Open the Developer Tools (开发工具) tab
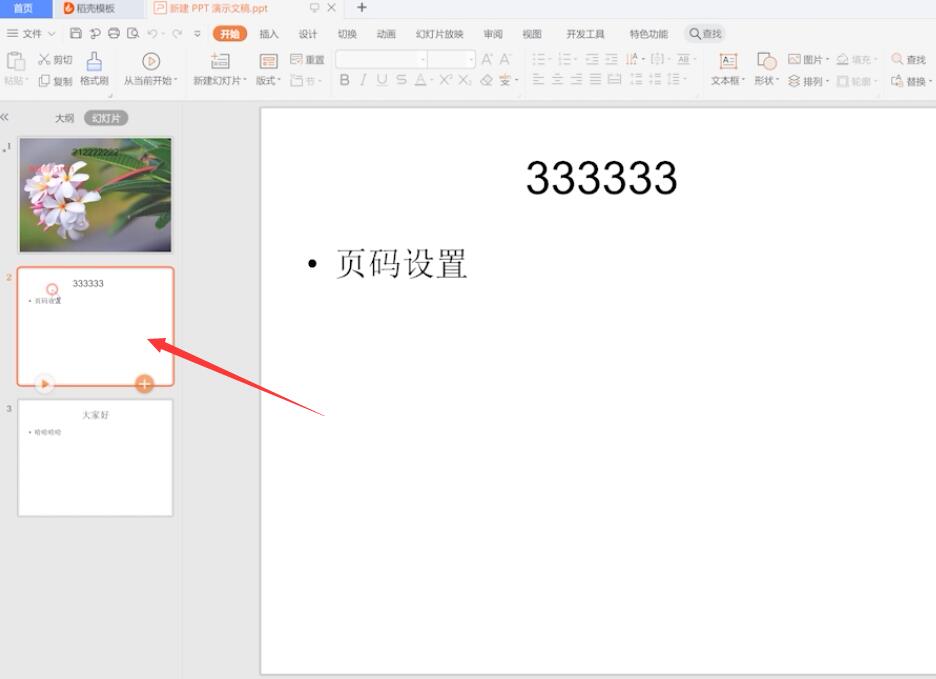This screenshot has width=936, height=679. (x=585, y=34)
